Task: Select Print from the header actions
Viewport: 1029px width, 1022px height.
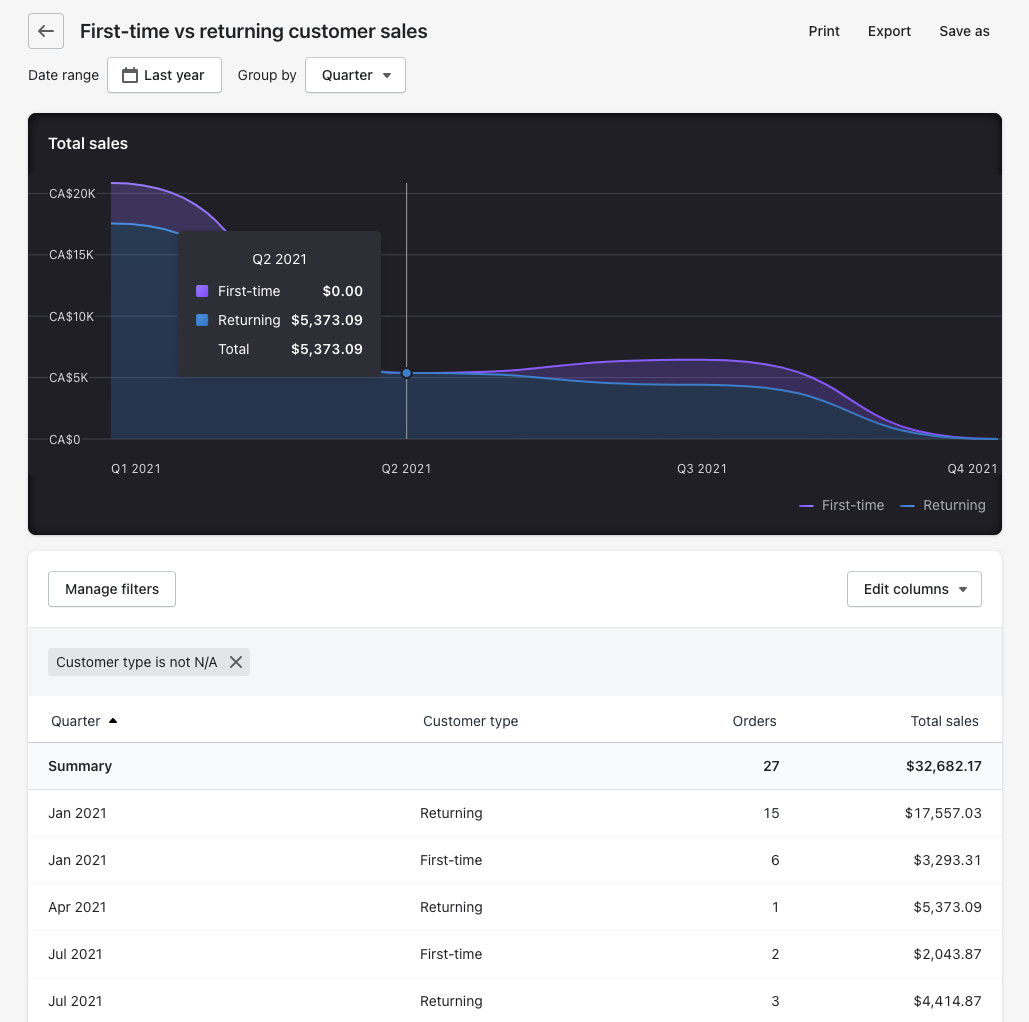Action: coord(823,31)
